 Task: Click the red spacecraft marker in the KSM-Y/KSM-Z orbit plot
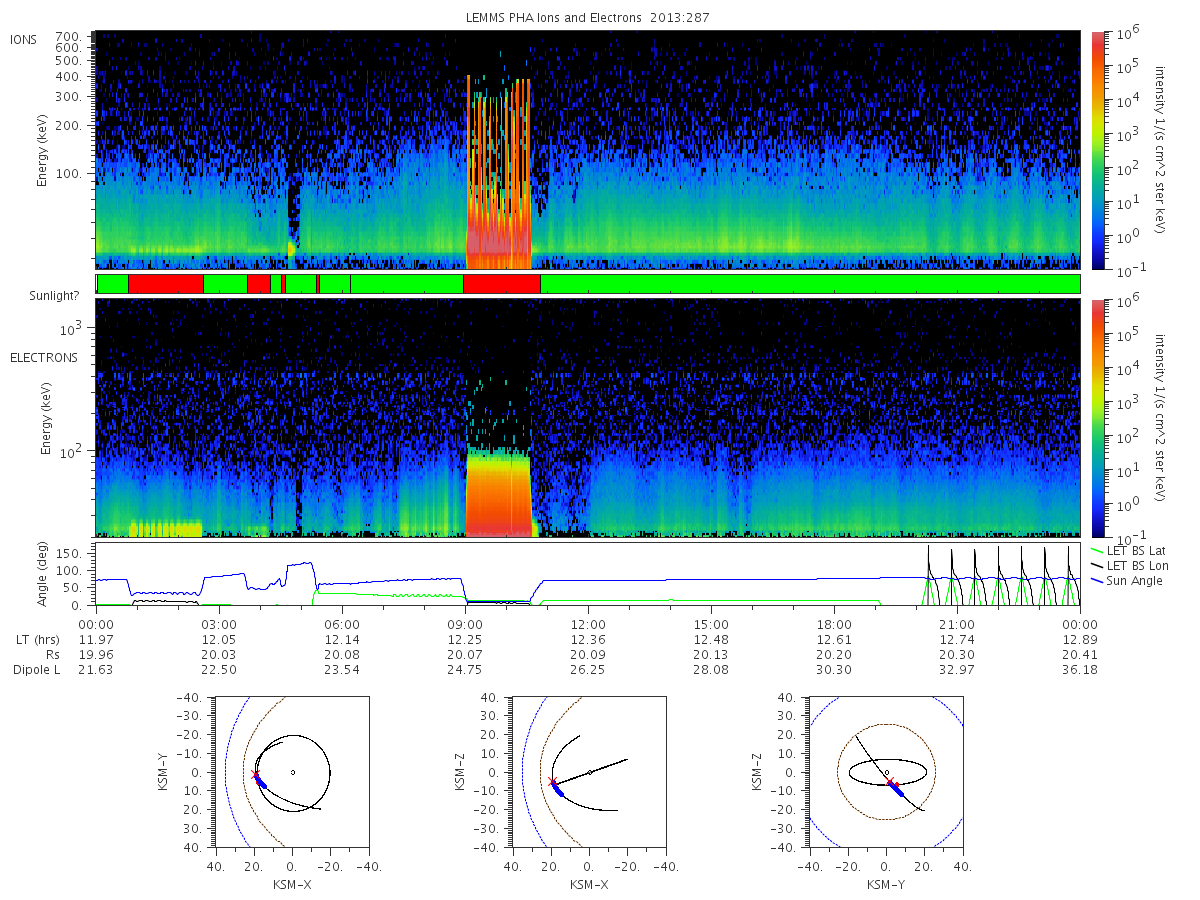click(889, 782)
